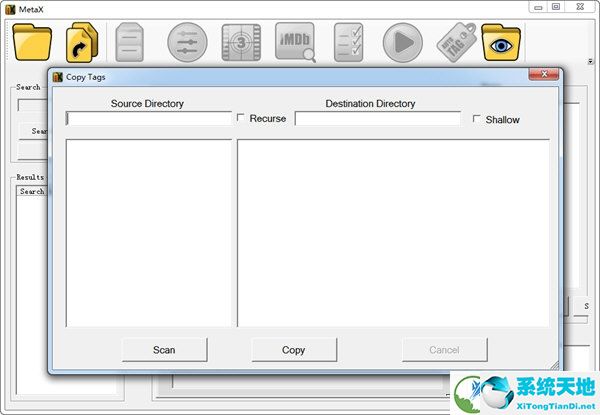
Task: Click the Source Directory input field
Action: [148, 119]
